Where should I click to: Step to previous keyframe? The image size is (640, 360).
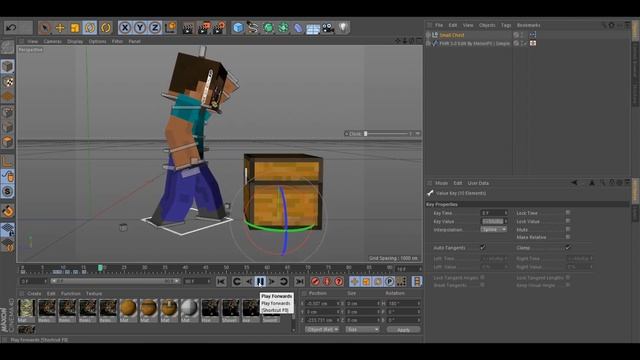(236, 282)
